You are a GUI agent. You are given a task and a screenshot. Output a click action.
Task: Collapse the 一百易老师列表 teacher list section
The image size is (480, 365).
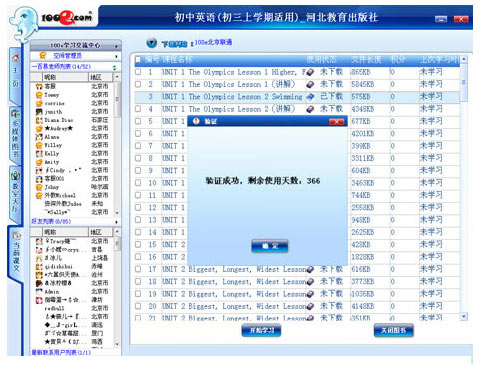pos(114,67)
